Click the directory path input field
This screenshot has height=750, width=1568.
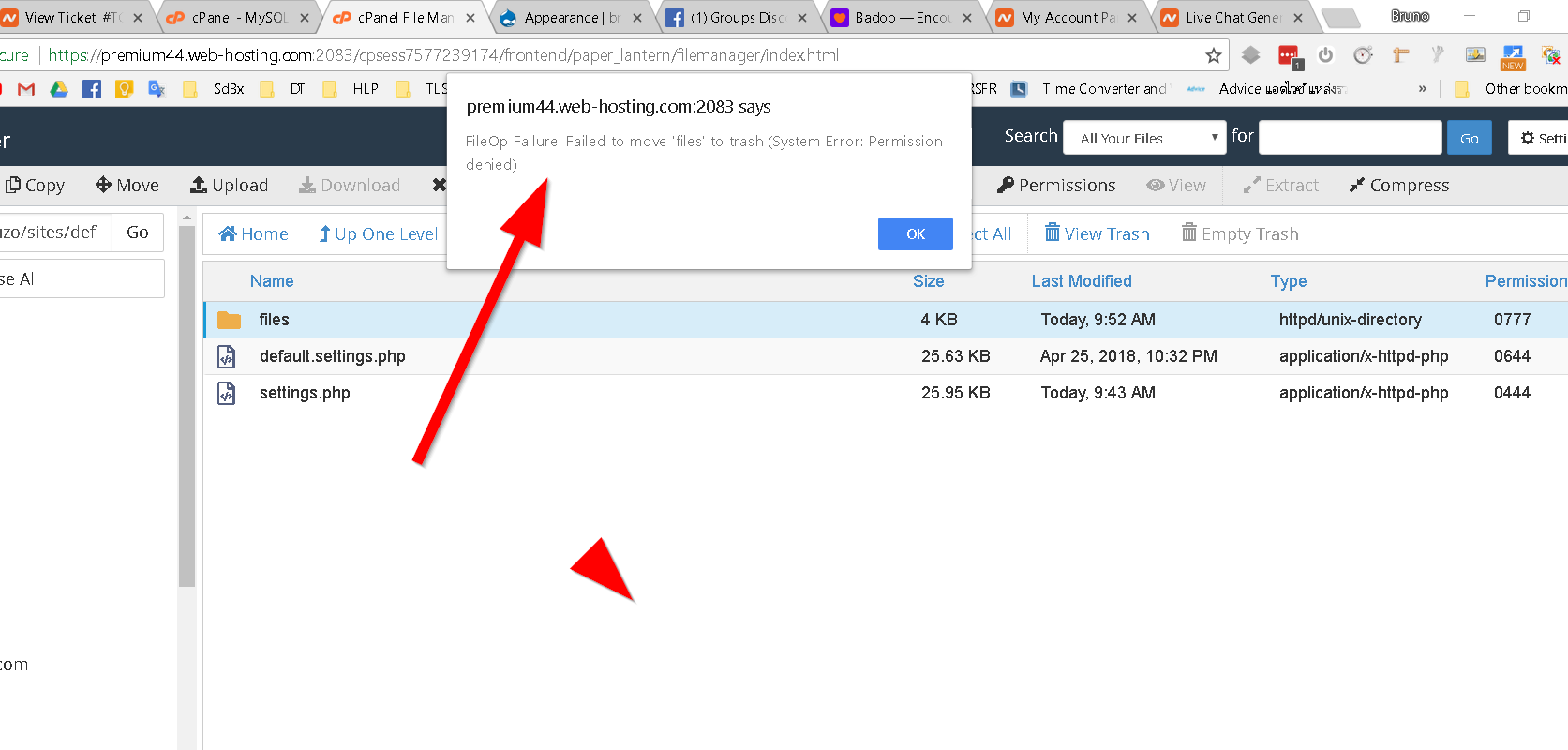pos(55,232)
